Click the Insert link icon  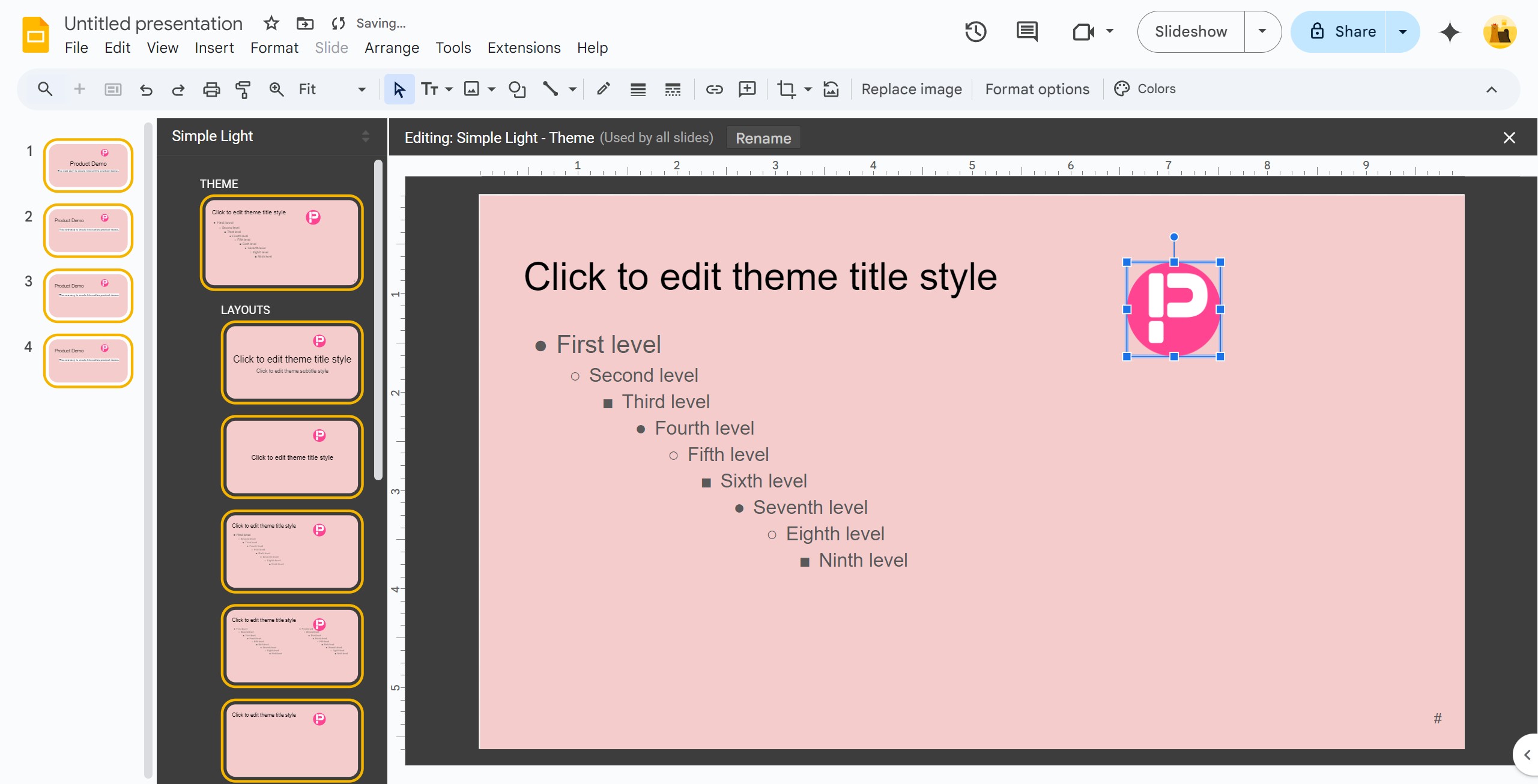714,89
